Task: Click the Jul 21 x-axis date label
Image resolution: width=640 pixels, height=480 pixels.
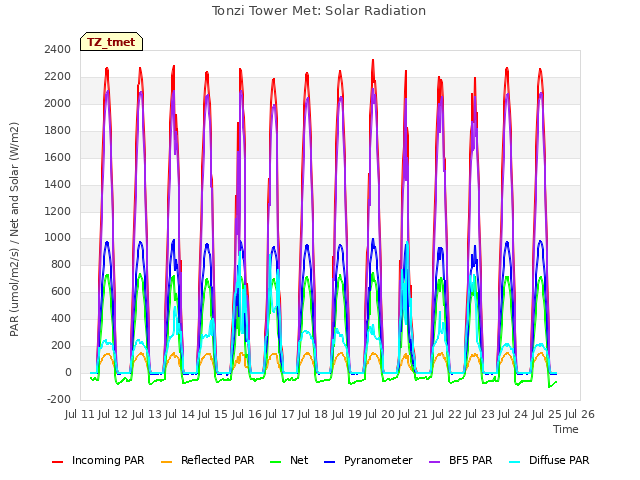Action: click(x=413, y=414)
